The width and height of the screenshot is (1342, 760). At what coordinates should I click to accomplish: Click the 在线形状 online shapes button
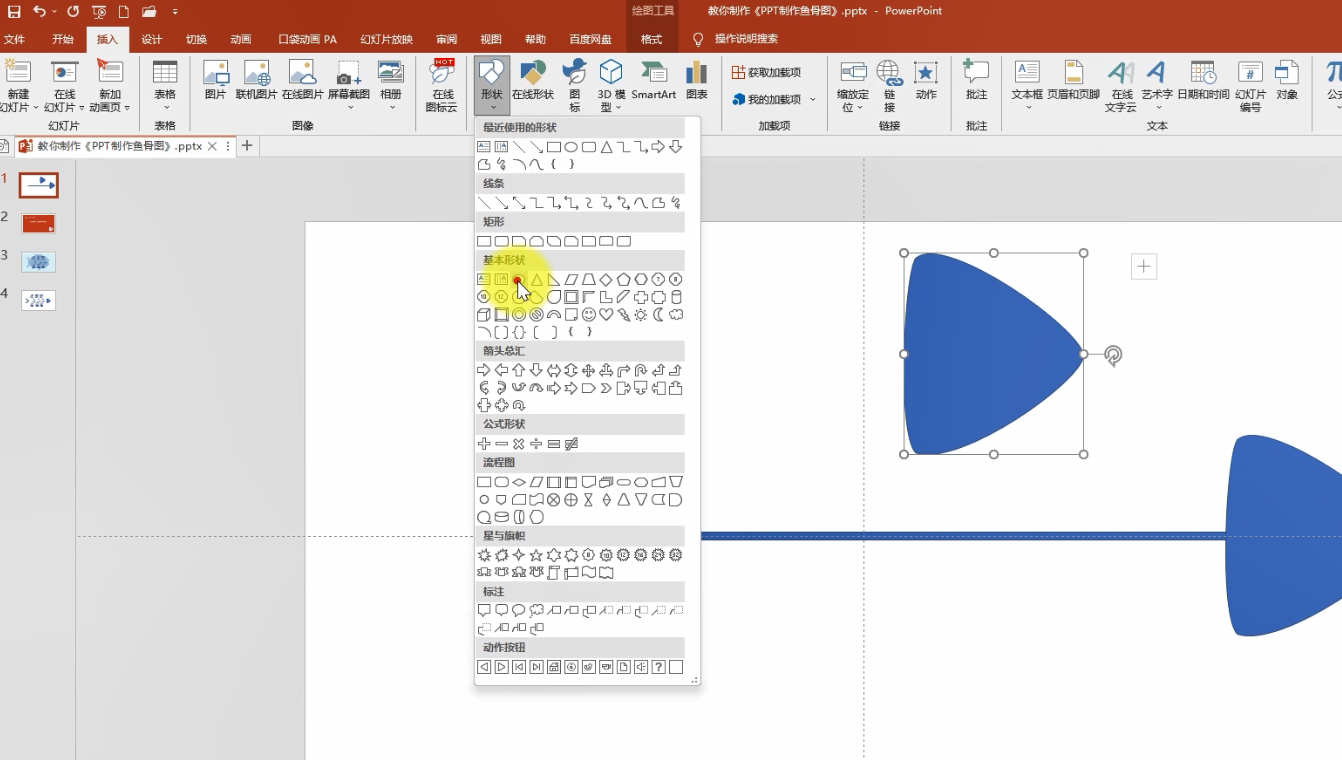[x=533, y=81]
